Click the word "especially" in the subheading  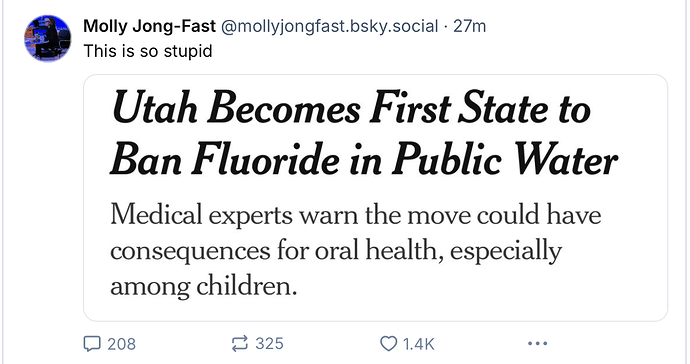click(506, 252)
